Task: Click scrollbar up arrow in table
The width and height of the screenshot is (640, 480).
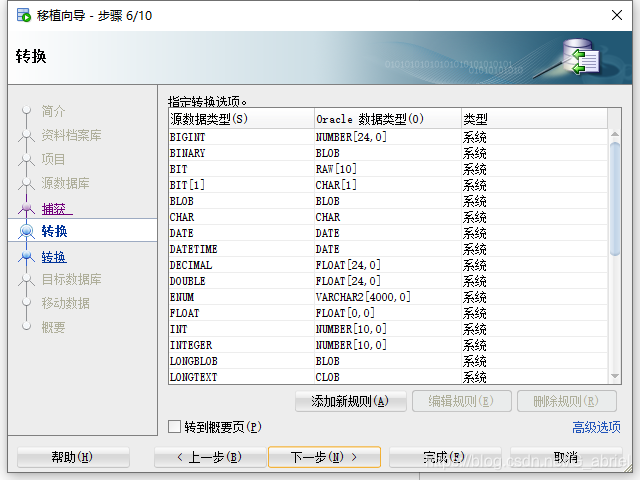Action: click(x=615, y=134)
